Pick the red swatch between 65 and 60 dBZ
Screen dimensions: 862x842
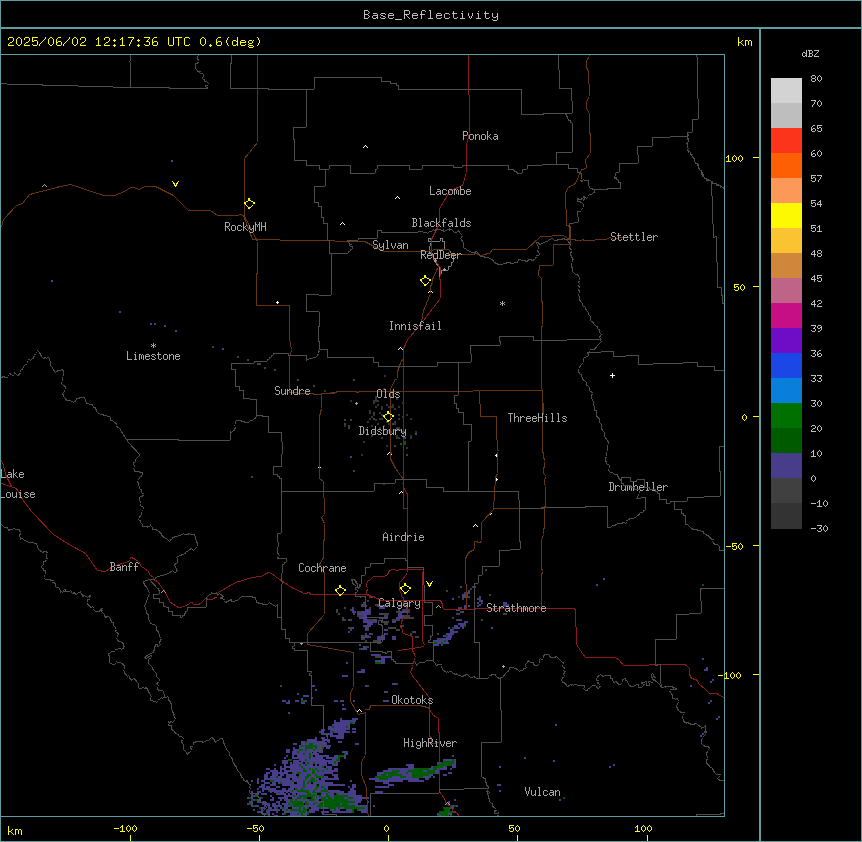786,141
